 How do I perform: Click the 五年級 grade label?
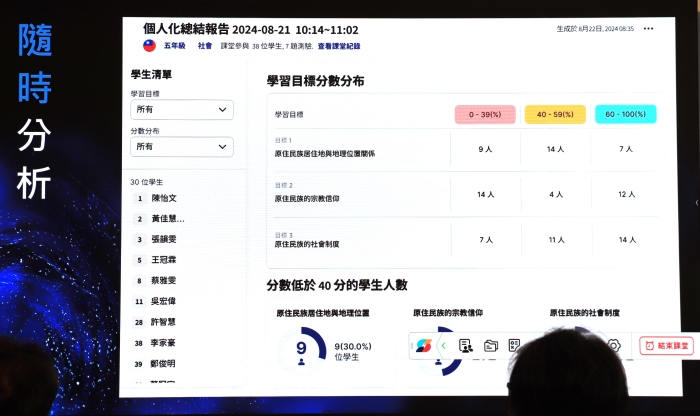click(x=175, y=46)
